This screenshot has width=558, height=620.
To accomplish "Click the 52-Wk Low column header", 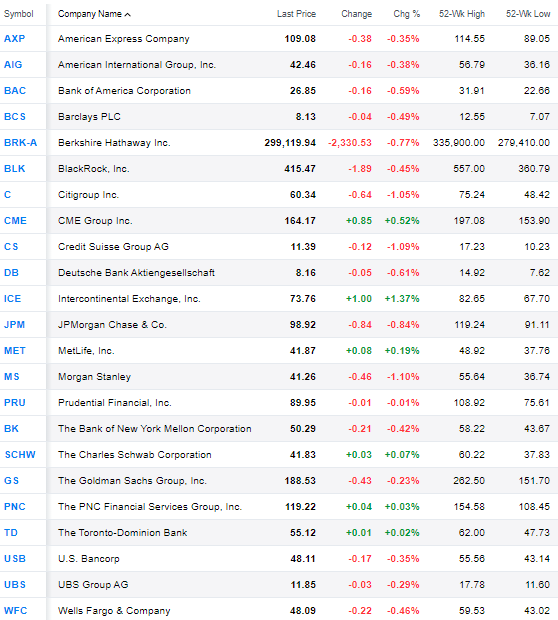I will click(528, 14).
